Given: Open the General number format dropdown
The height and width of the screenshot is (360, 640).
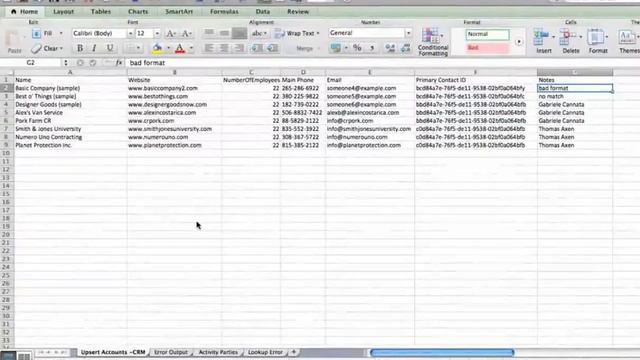Looking at the screenshot, I should [408, 33].
